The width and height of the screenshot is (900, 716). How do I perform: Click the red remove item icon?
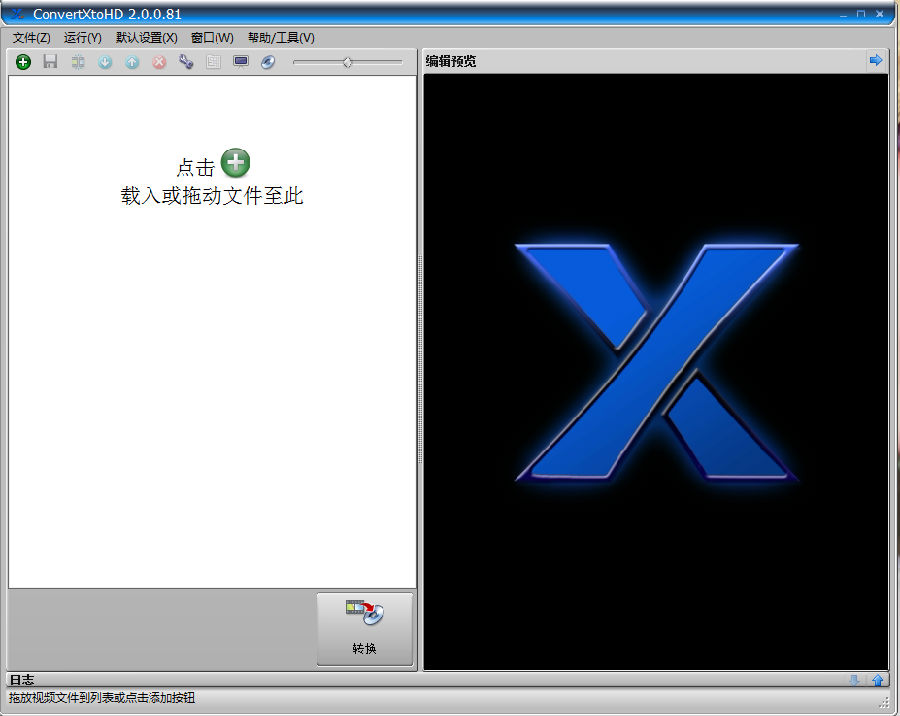coord(159,62)
